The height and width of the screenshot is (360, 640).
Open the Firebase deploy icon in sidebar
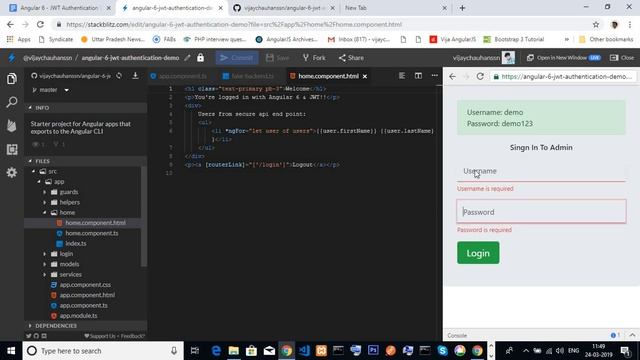tap(12, 125)
